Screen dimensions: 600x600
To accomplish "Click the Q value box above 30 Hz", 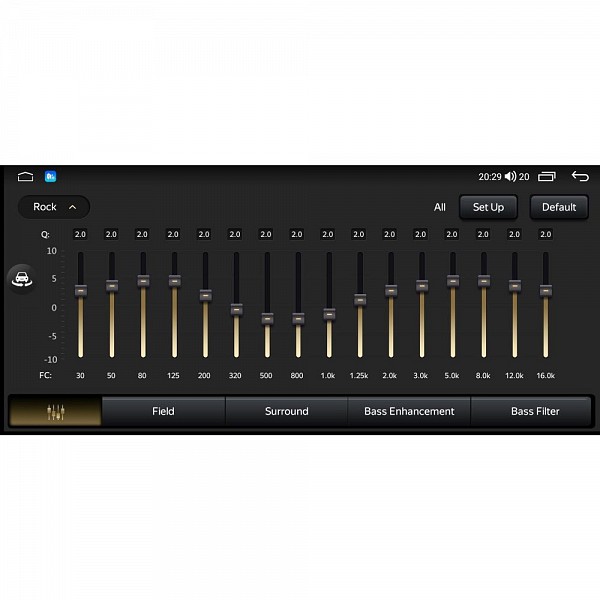I will click(x=80, y=234).
